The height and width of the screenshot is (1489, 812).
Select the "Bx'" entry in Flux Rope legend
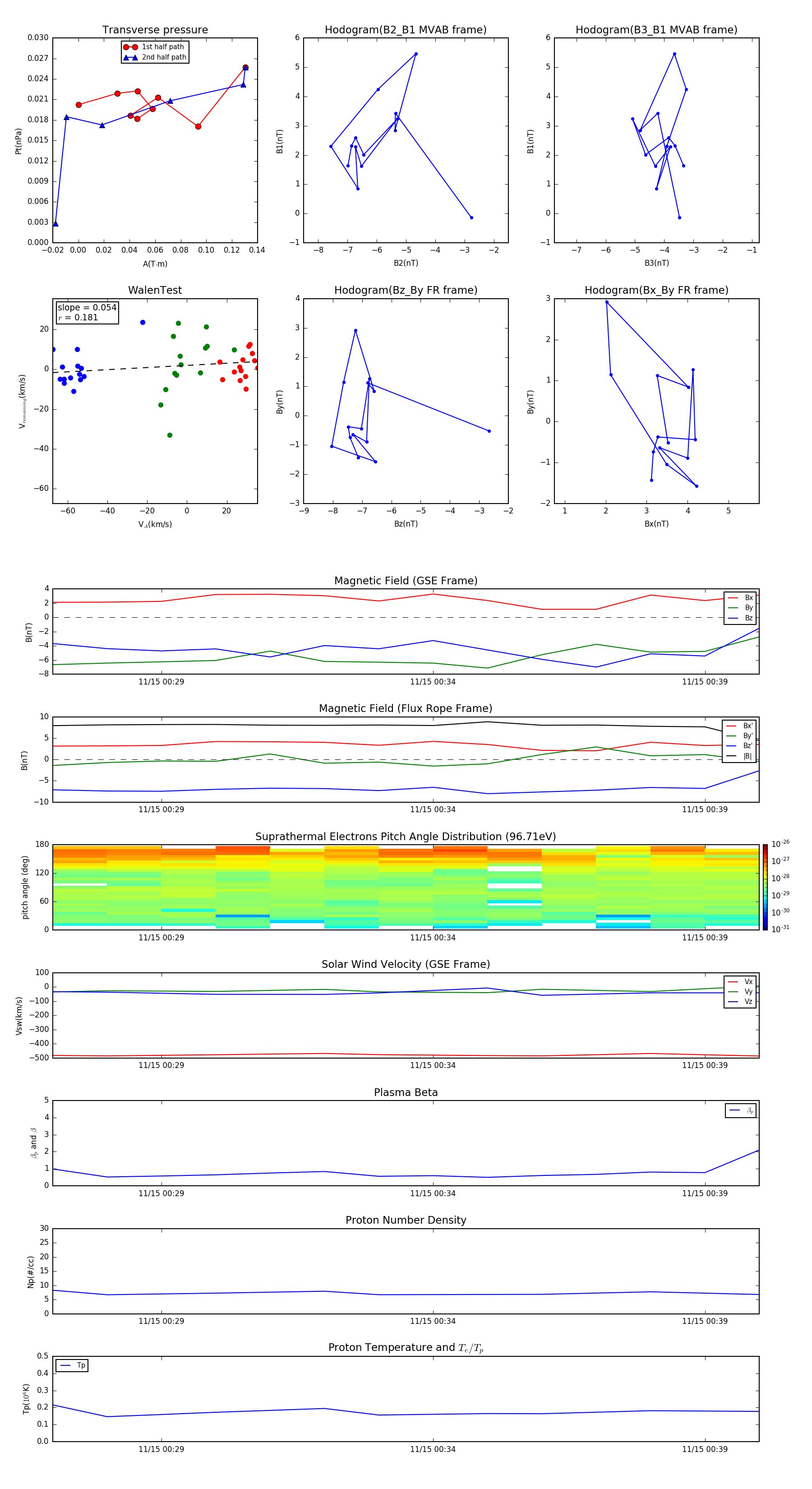point(739,726)
